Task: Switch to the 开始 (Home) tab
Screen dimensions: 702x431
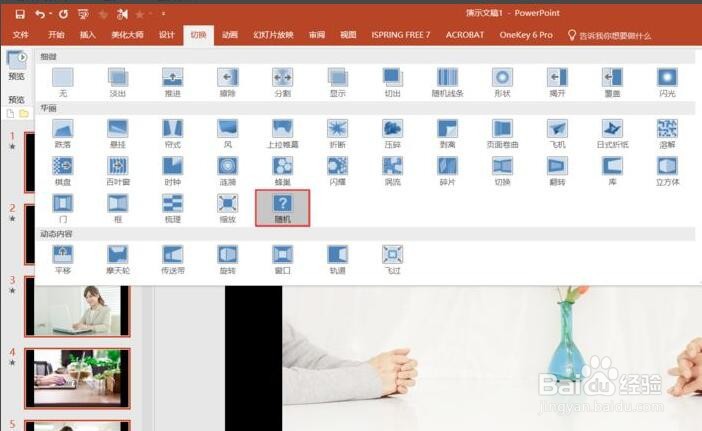Action: [x=56, y=35]
